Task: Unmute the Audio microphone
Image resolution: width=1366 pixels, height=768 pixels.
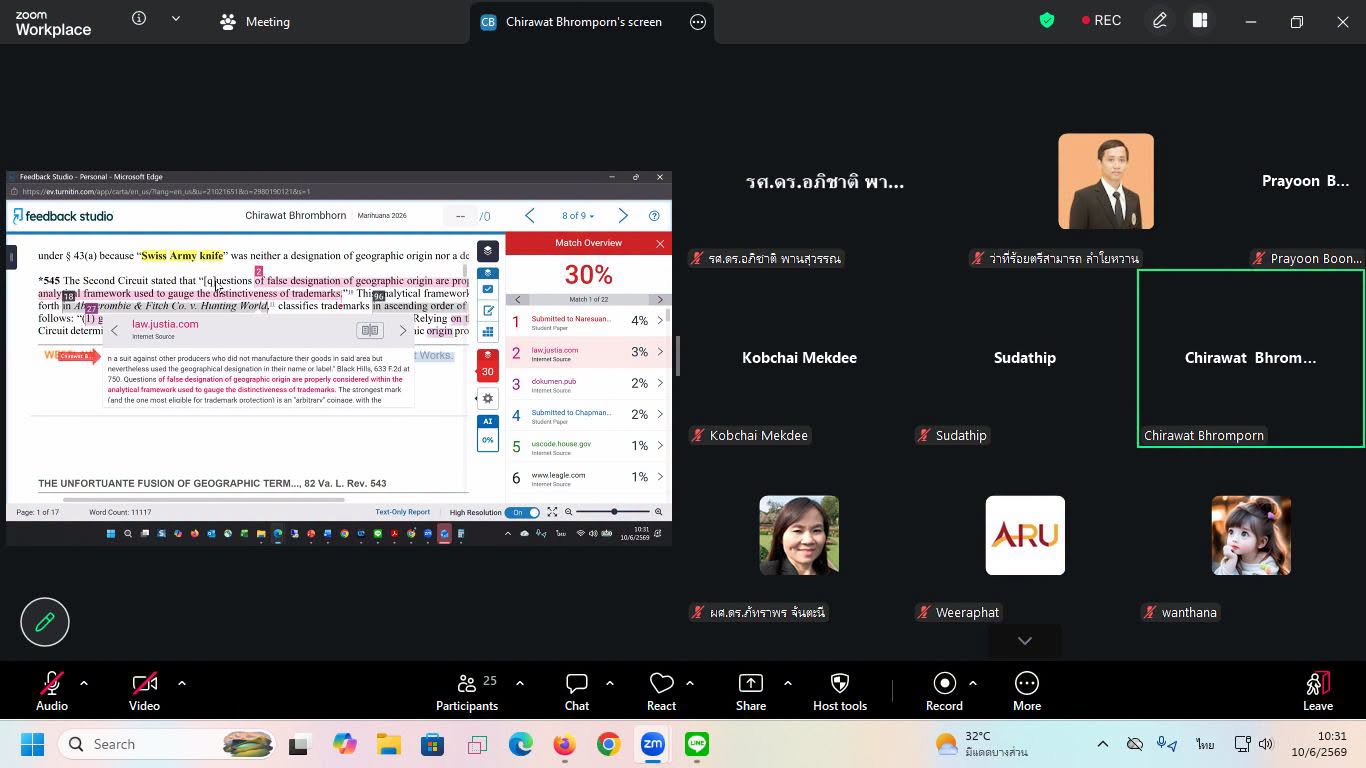Action: click(52, 683)
